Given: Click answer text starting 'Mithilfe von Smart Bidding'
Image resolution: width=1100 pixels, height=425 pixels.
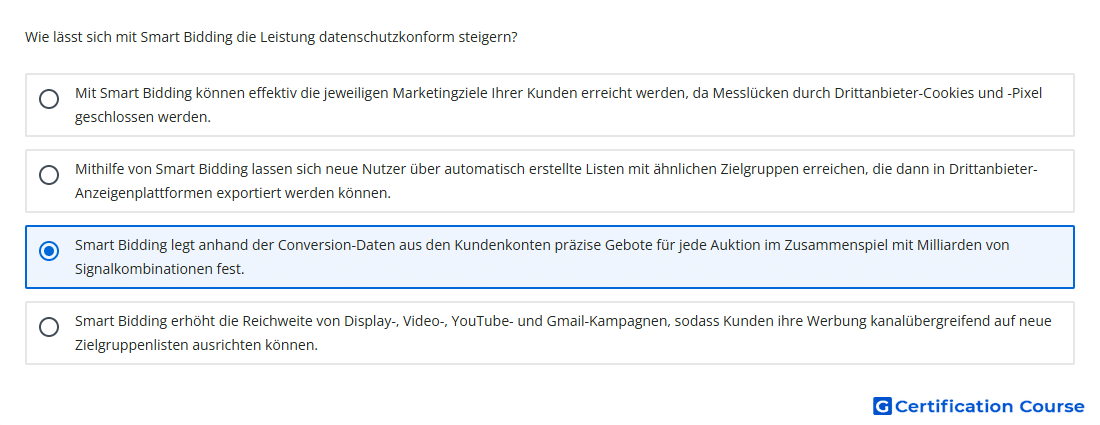Looking at the screenshot, I should (x=300, y=169).
